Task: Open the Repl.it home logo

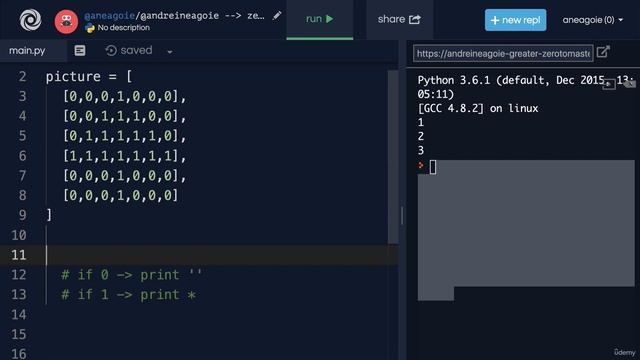Action: [x=31, y=19]
